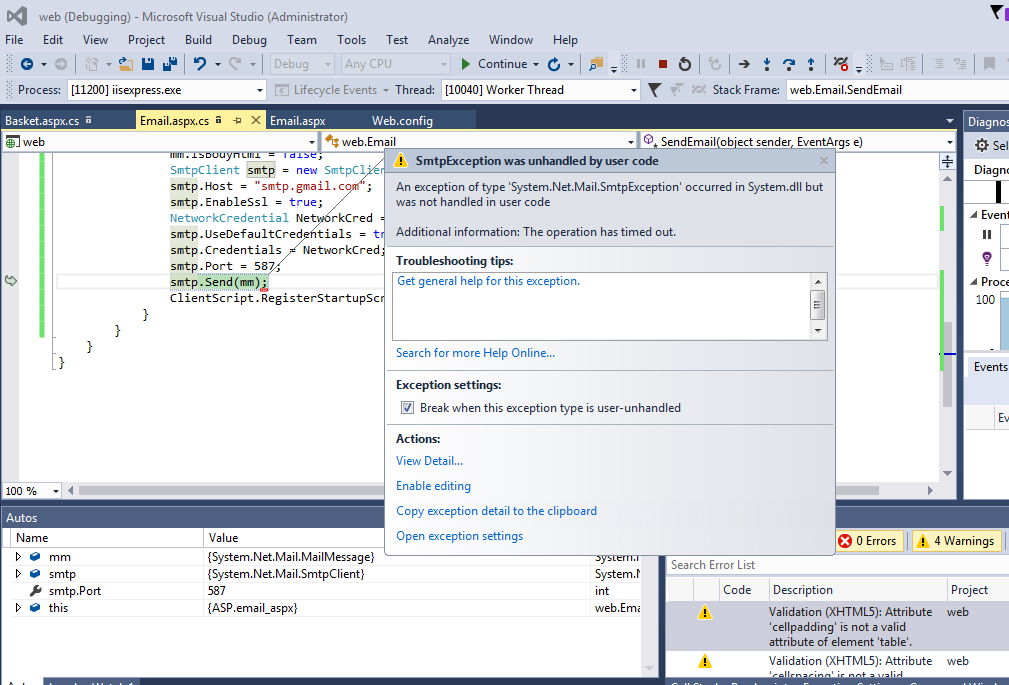Viewport: 1009px width, 685px height.
Task: Close the Email.aspx.cs tab
Action: (255, 120)
